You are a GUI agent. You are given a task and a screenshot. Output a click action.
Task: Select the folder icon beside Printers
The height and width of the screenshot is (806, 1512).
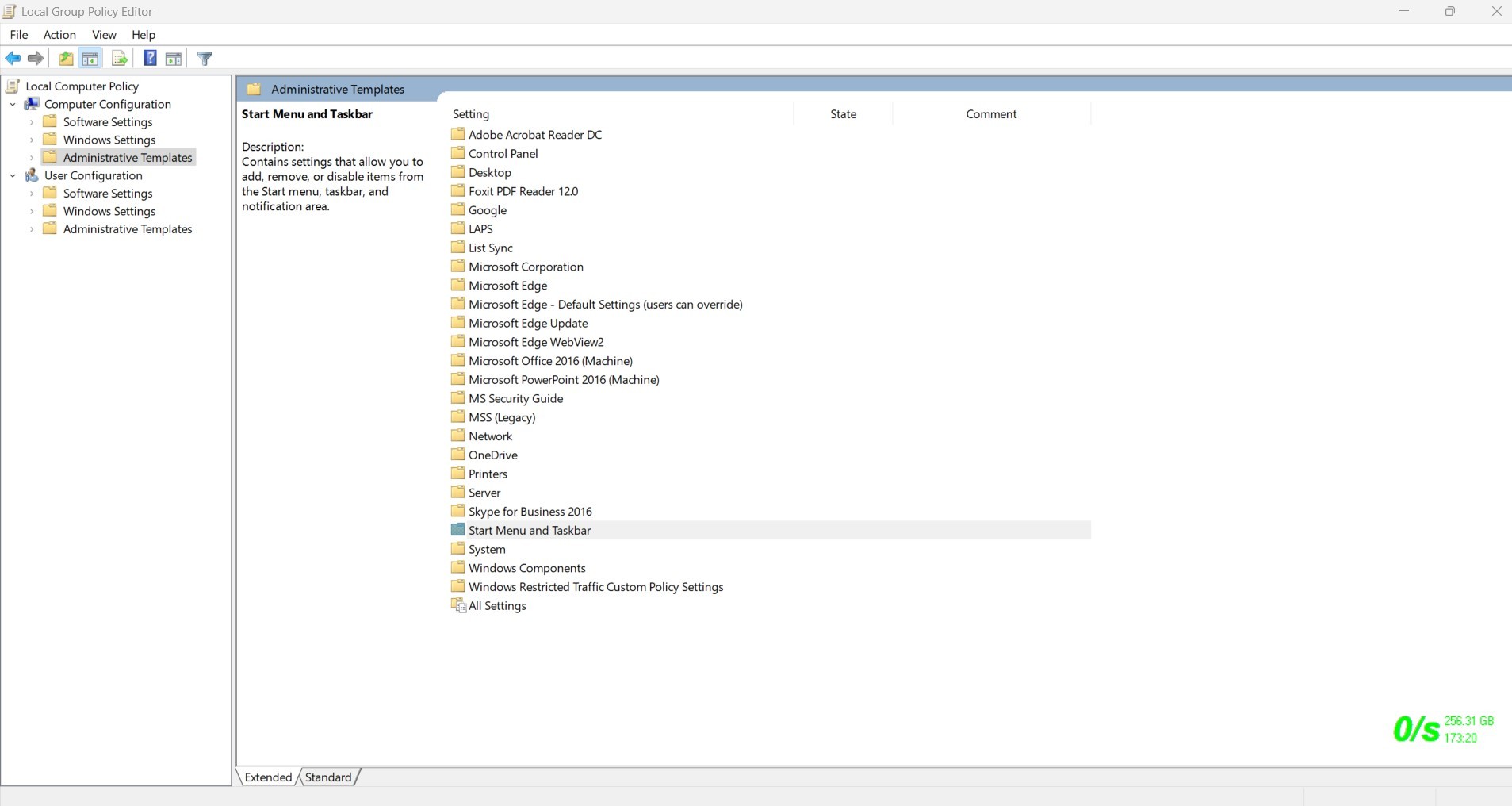tap(457, 474)
